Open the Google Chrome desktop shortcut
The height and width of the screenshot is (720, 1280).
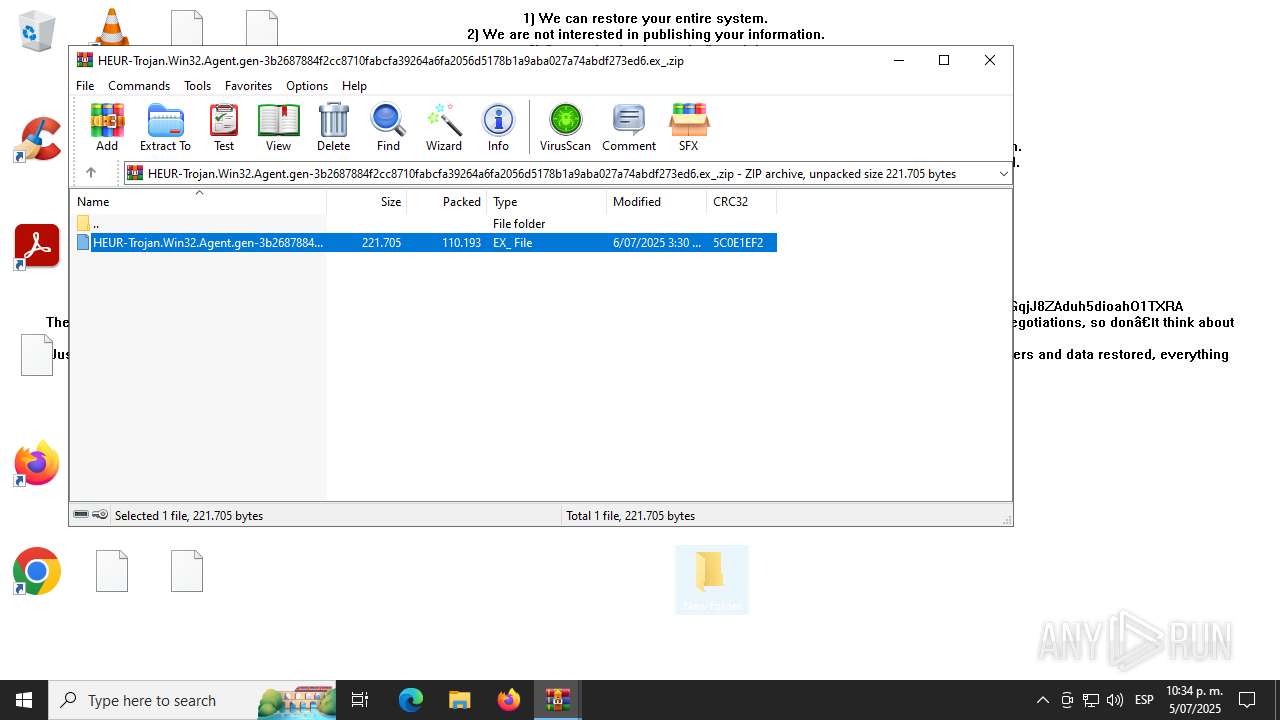coord(37,572)
